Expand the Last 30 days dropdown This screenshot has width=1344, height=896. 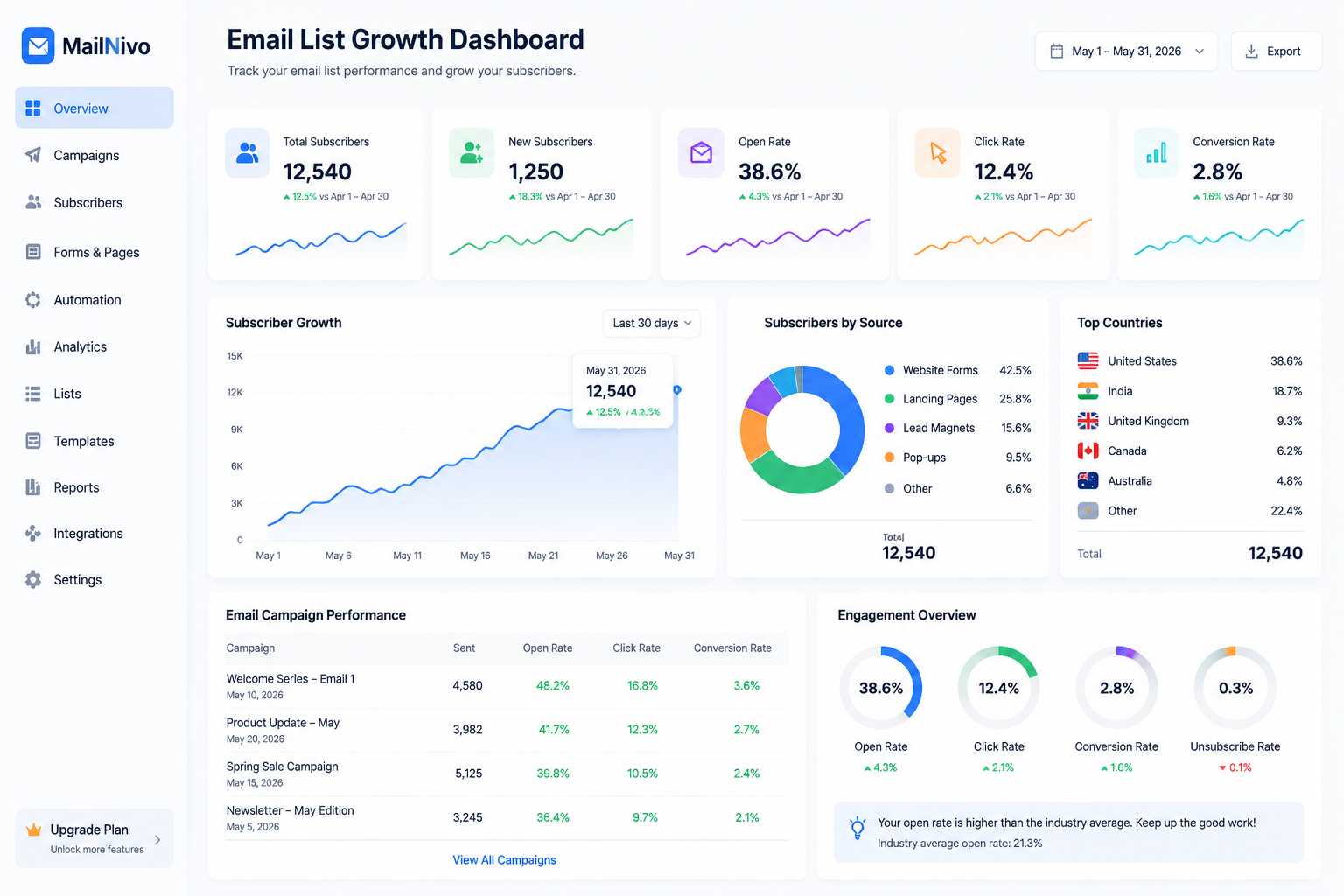652,323
